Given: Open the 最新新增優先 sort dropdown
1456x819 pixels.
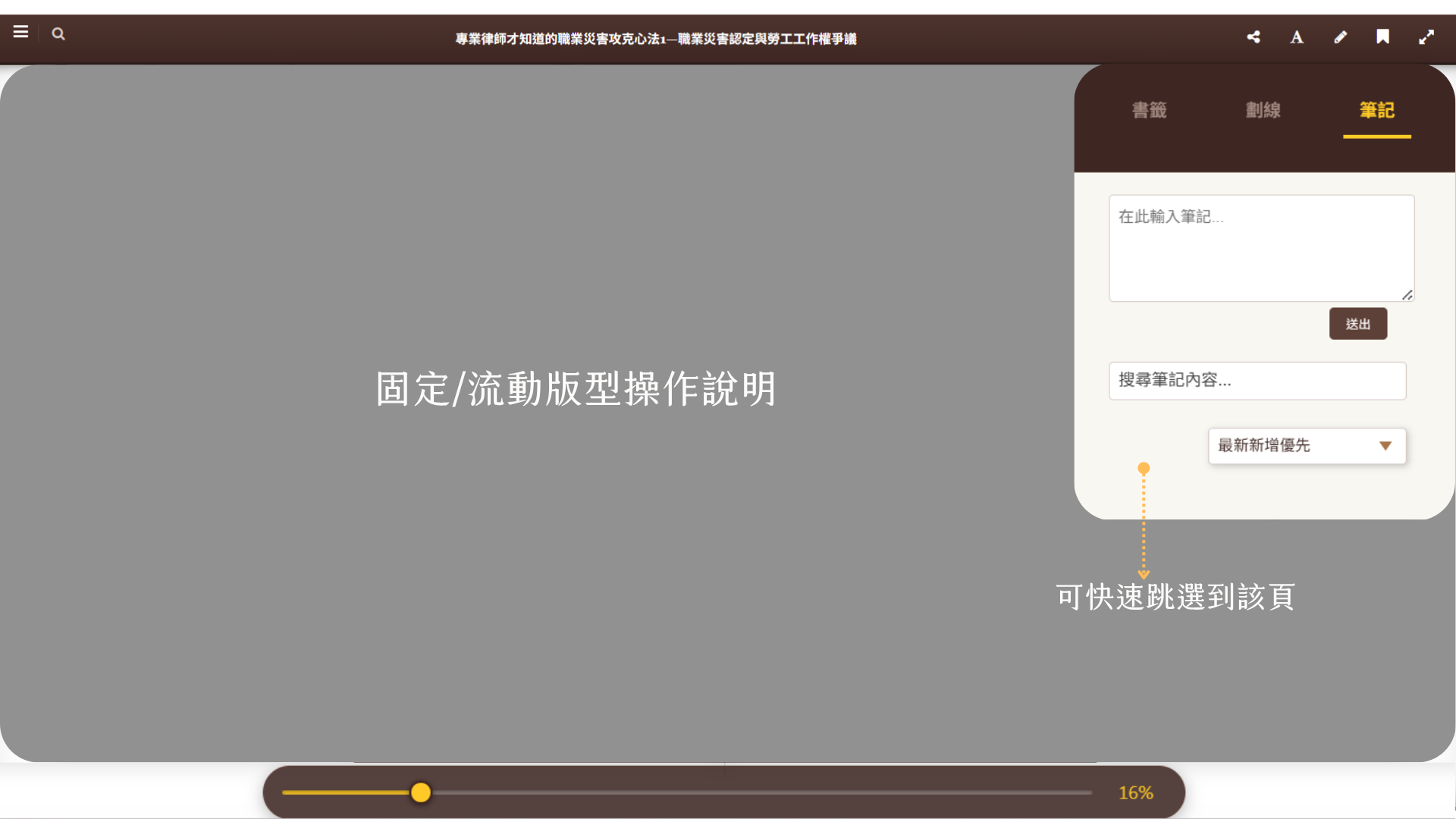Looking at the screenshot, I should pyautogui.click(x=1307, y=446).
